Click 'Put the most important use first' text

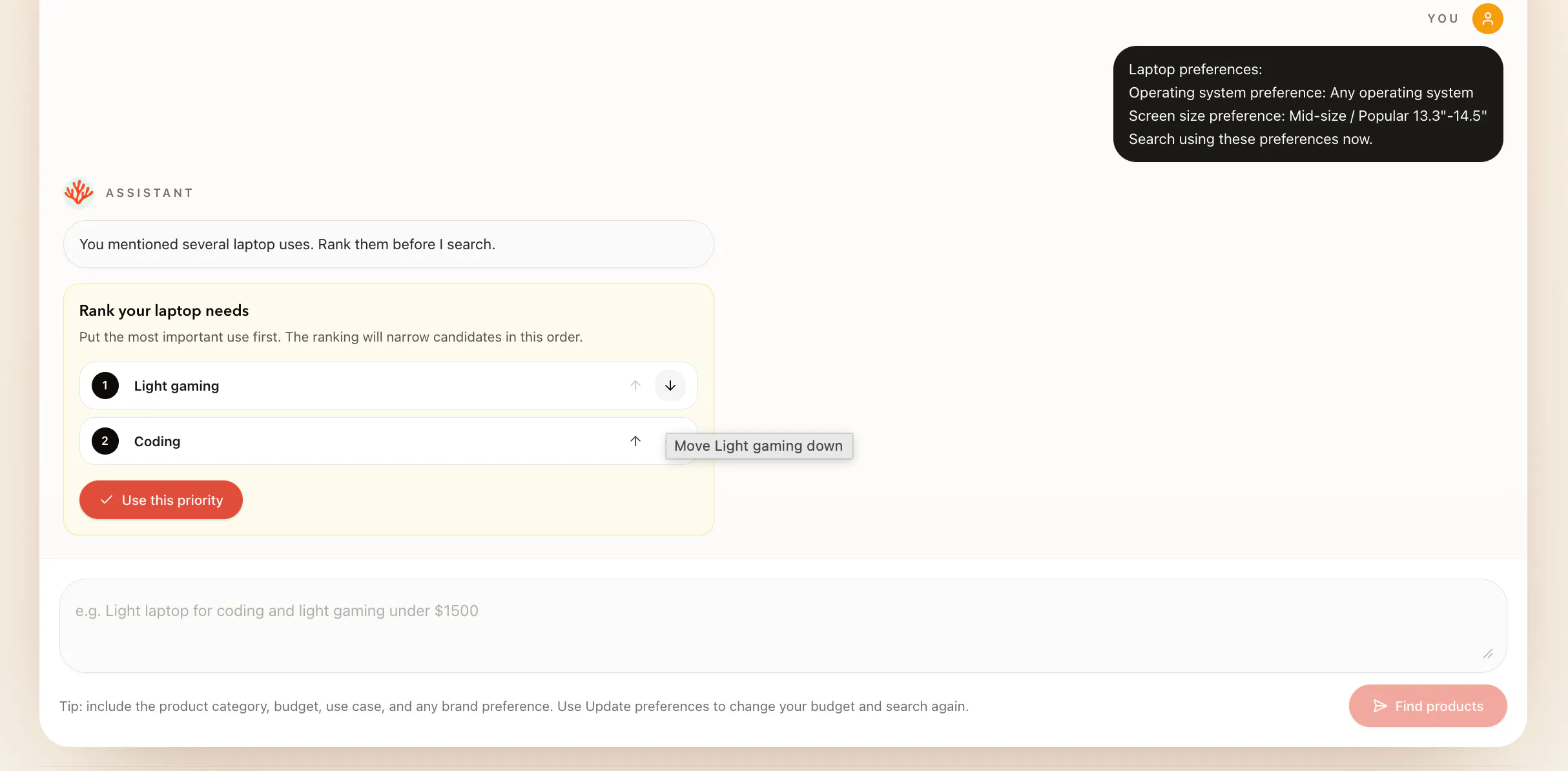(331, 337)
